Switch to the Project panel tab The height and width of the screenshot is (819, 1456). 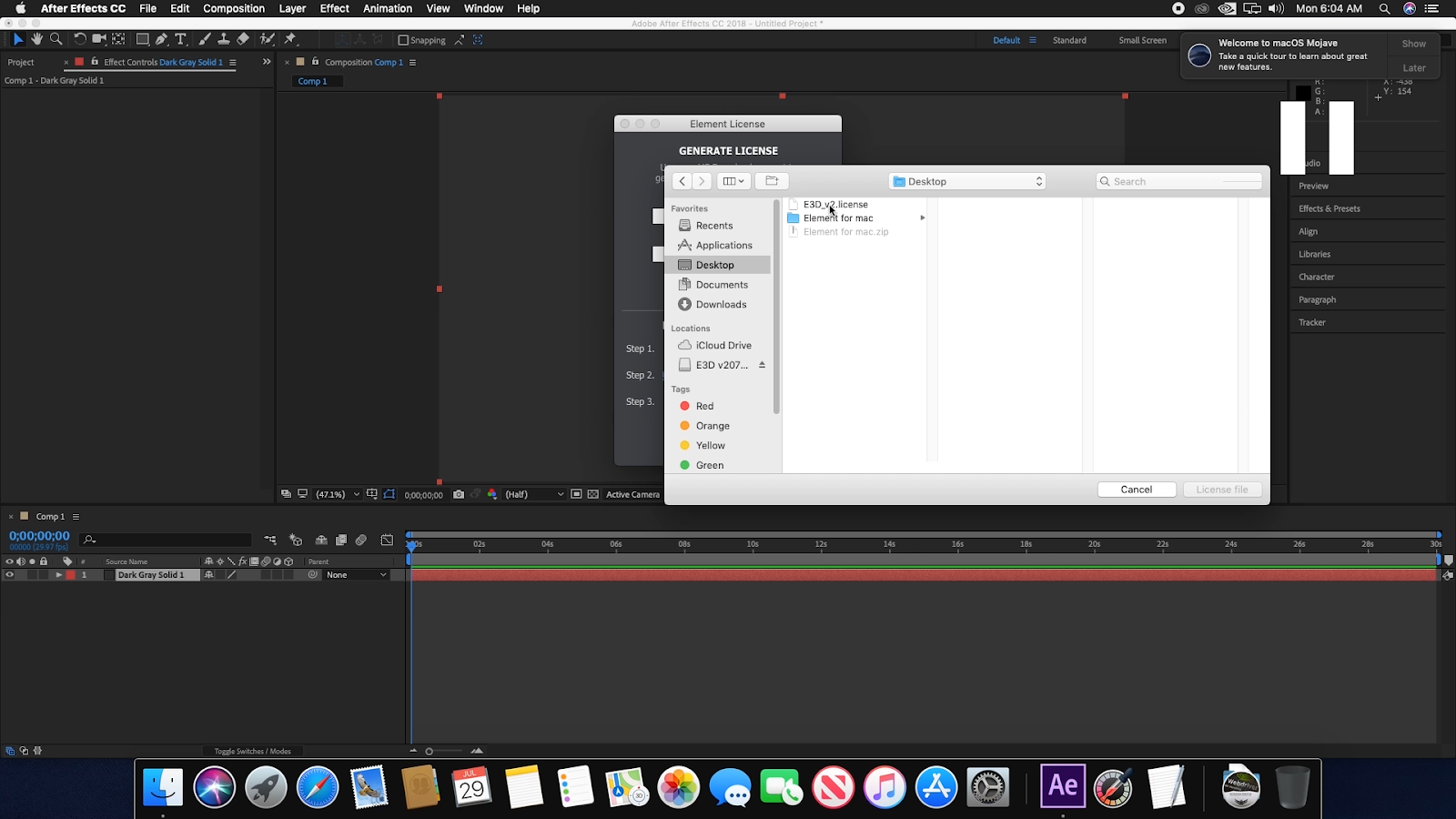click(x=21, y=62)
